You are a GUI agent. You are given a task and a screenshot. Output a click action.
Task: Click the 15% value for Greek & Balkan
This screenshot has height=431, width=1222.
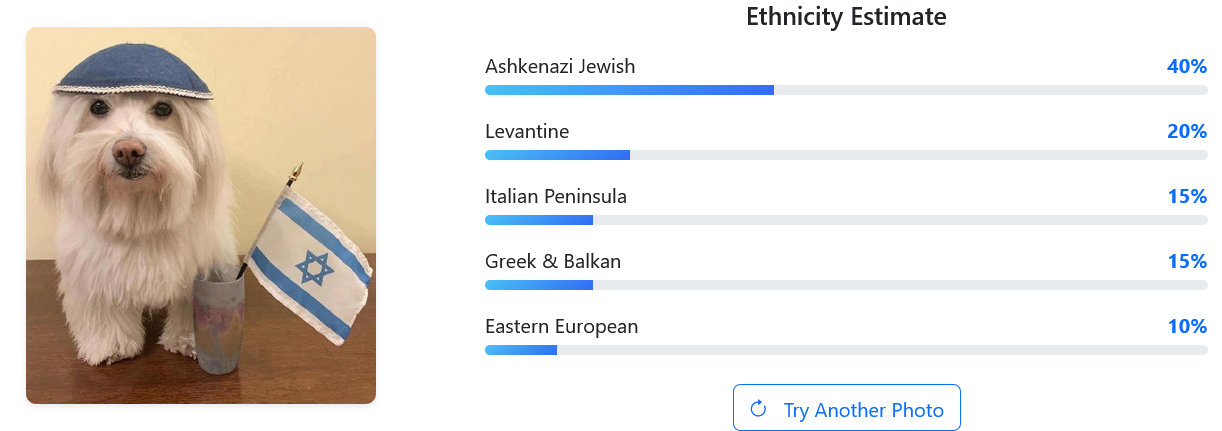click(x=1187, y=262)
